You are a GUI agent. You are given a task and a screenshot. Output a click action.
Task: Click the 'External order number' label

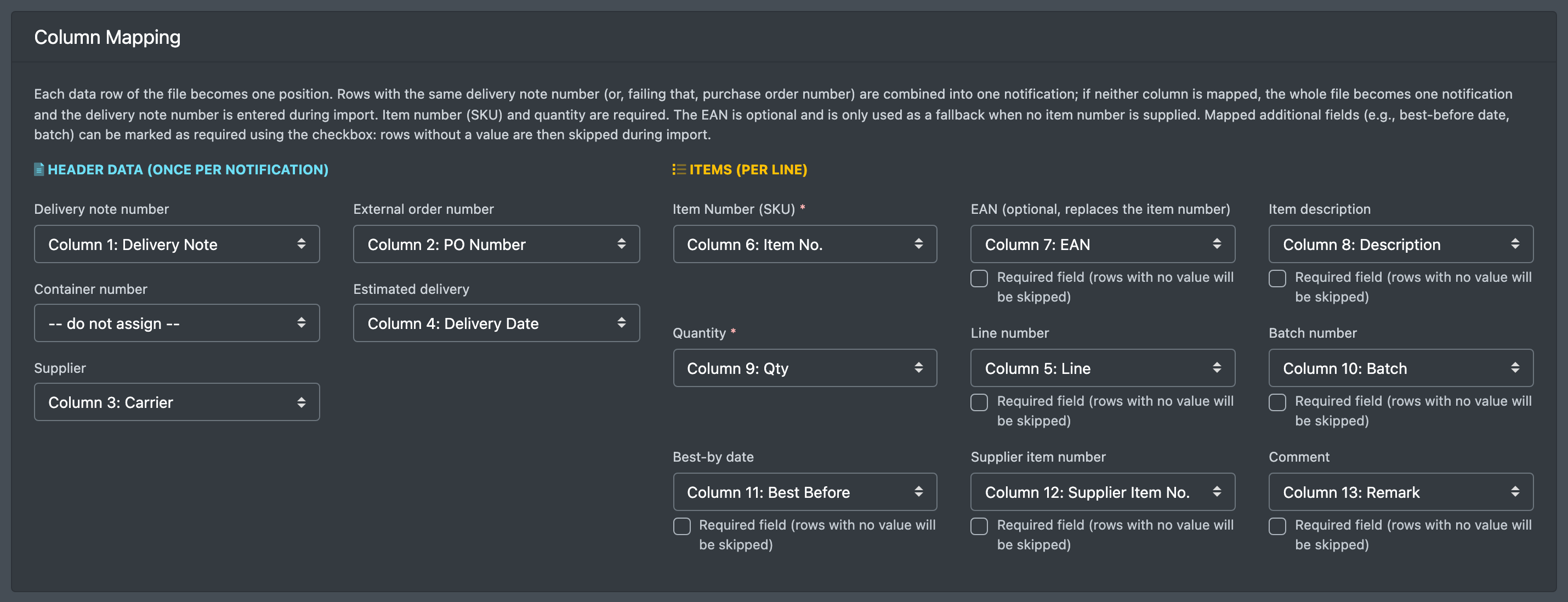(424, 209)
